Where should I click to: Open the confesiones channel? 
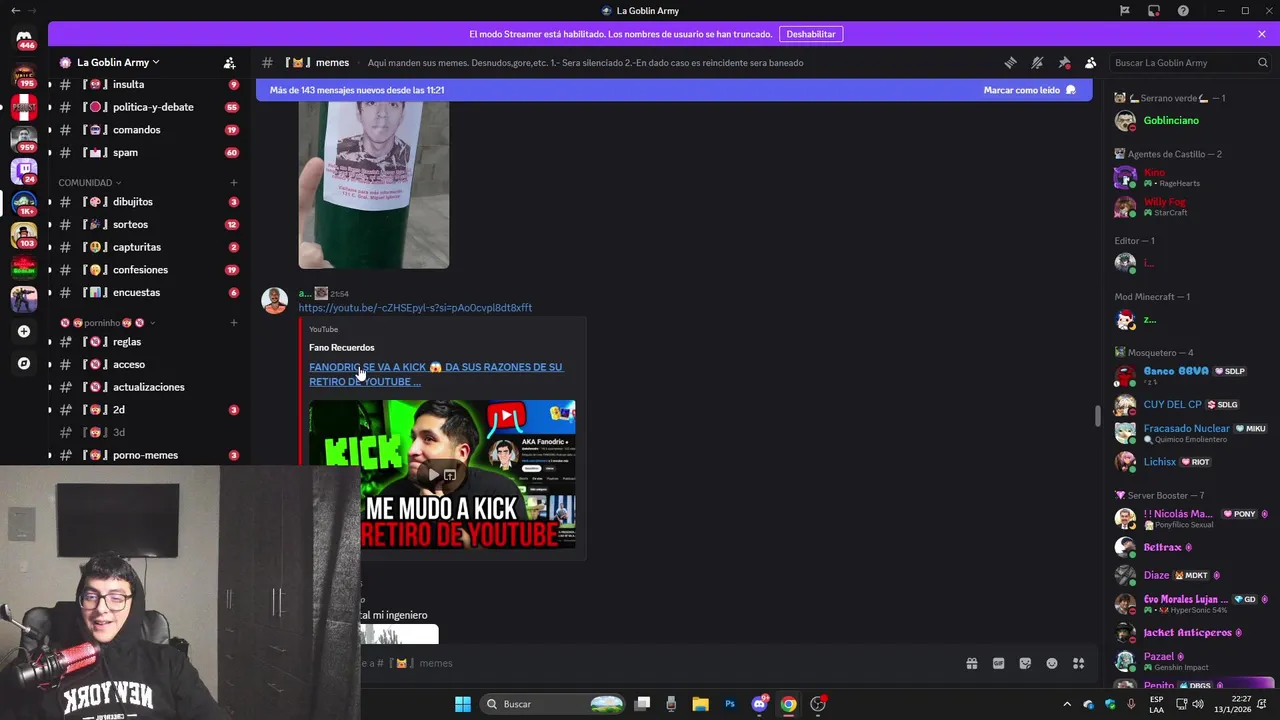(148, 270)
